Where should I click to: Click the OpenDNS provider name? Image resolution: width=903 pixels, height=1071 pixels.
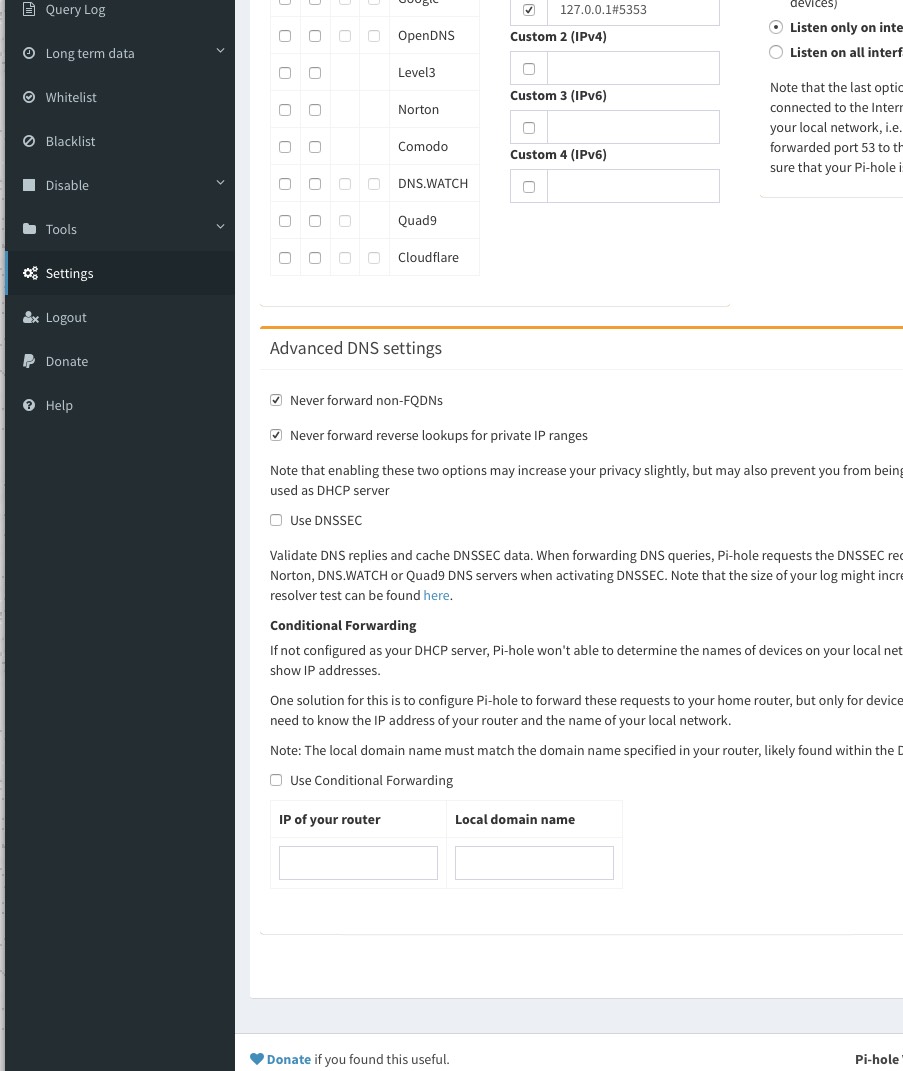coord(426,36)
